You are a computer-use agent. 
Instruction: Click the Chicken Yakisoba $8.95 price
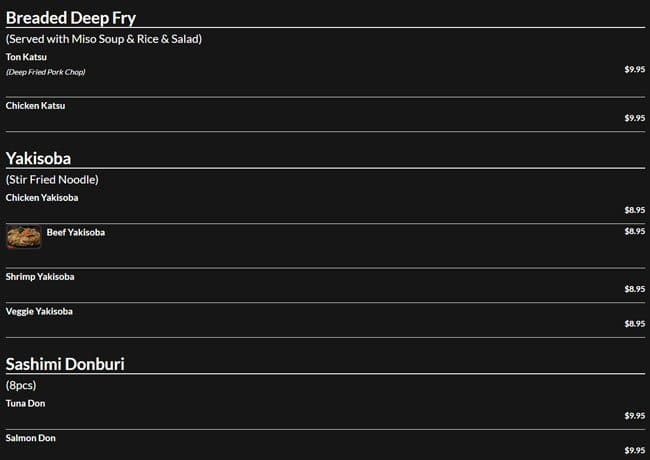[x=634, y=210]
